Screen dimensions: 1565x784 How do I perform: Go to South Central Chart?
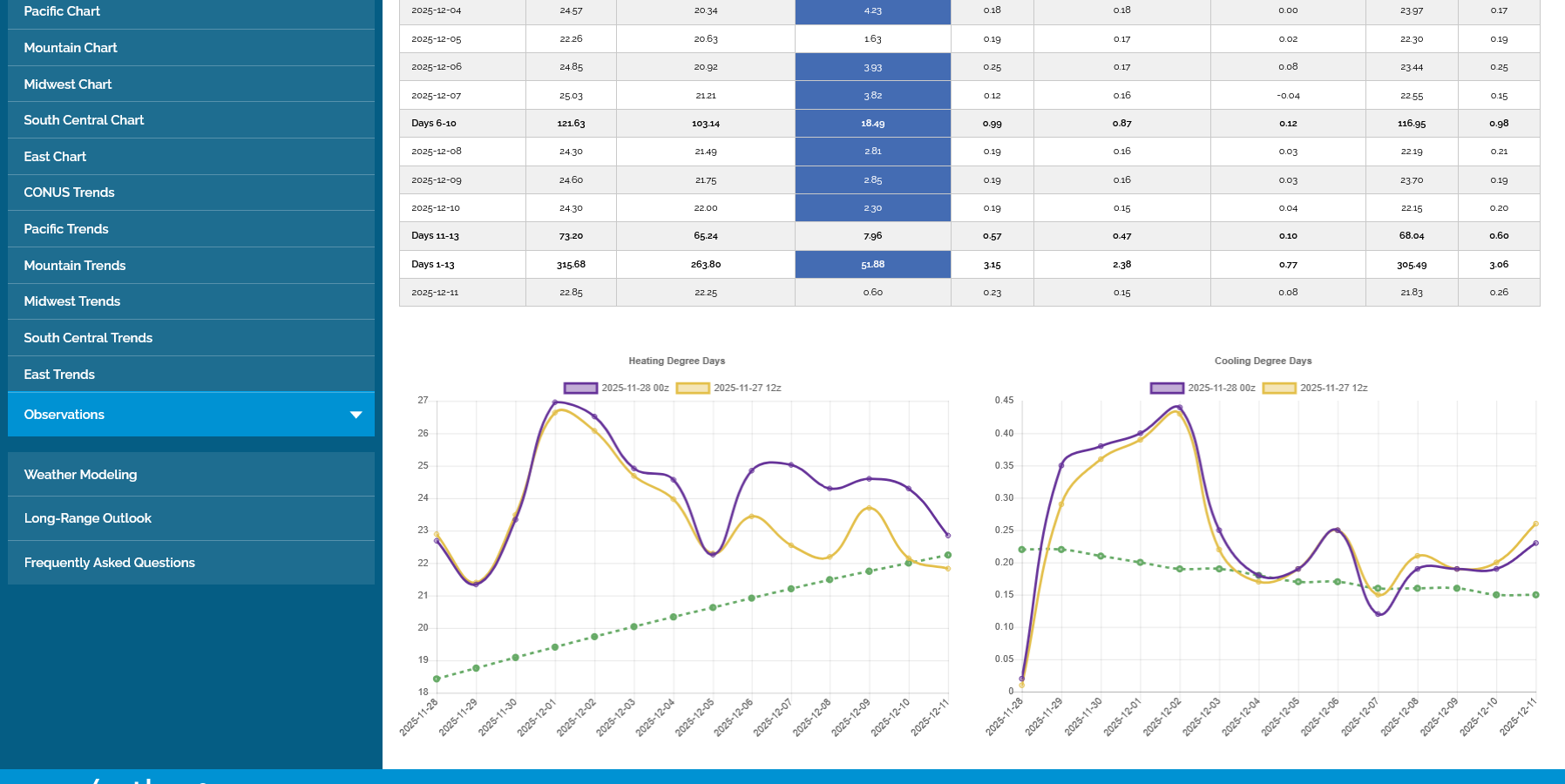point(84,120)
